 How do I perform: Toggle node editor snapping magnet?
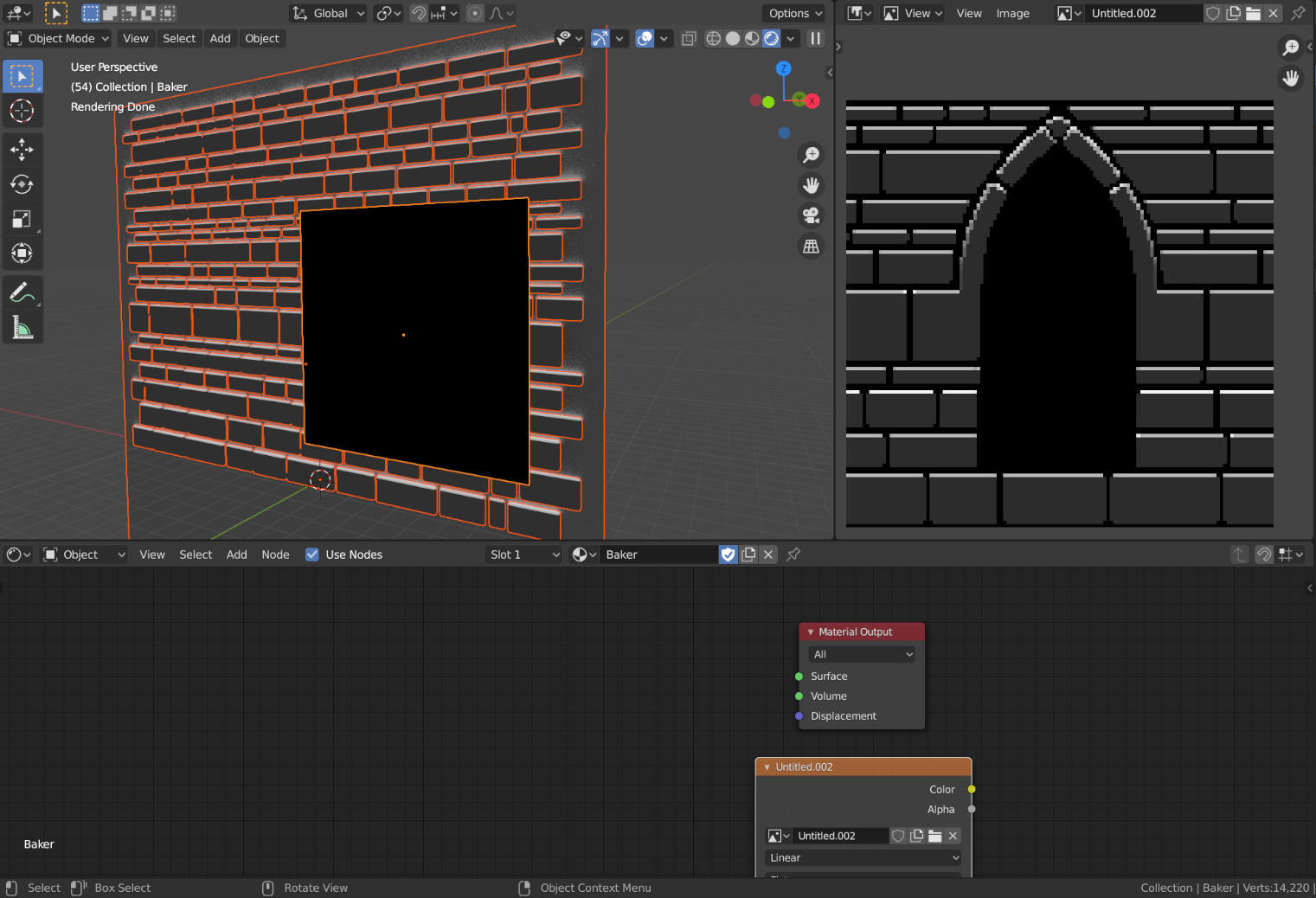[x=1264, y=555]
